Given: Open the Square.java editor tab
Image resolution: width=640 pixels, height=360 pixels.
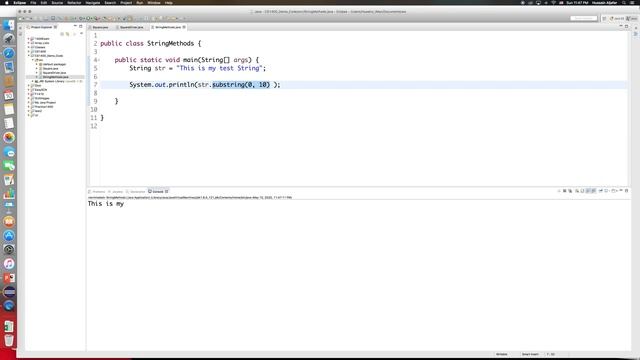Looking at the screenshot, I should 100,27.
